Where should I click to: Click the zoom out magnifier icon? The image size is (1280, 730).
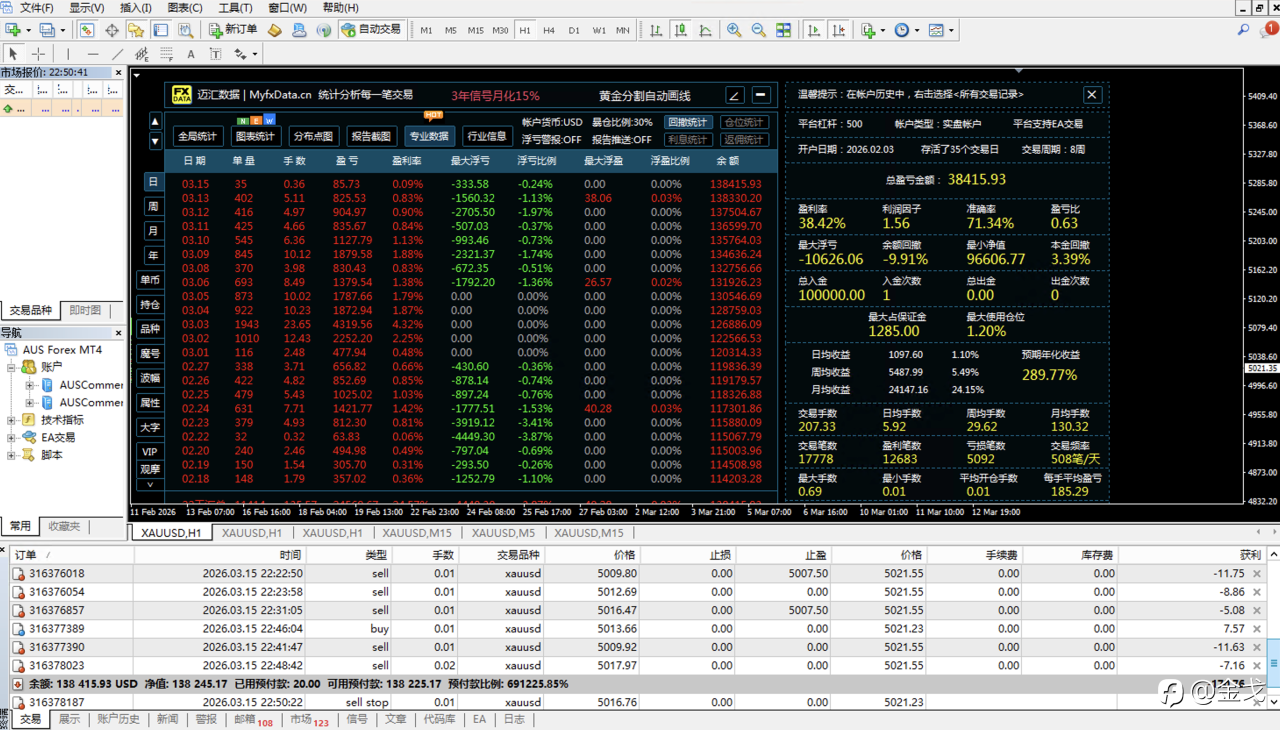[x=759, y=30]
